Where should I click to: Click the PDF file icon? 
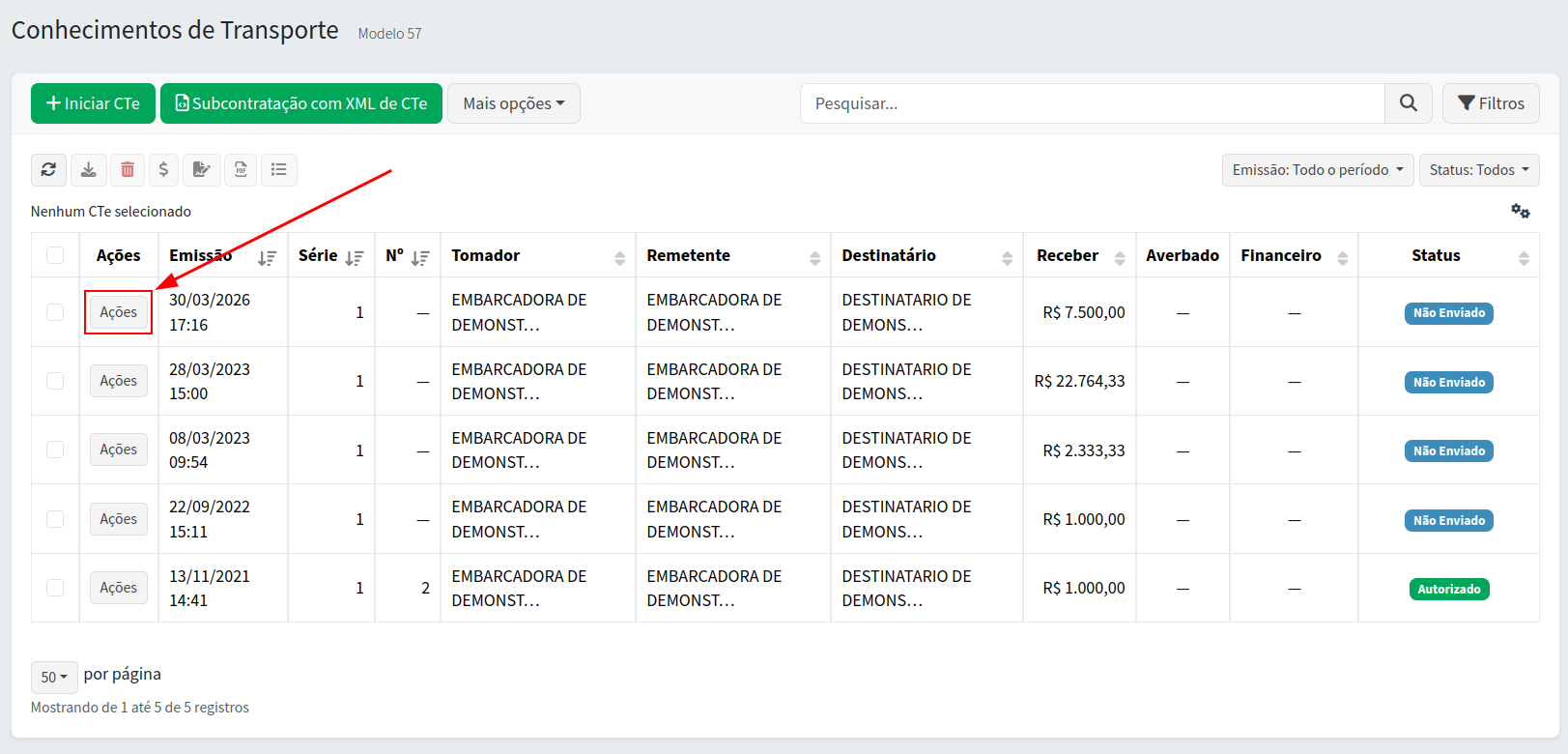pyautogui.click(x=241, y=170)
